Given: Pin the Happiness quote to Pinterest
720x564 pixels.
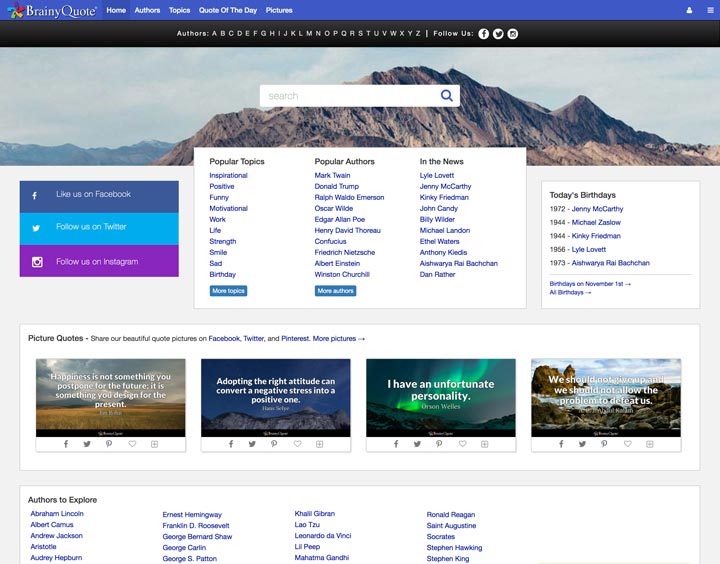Looking at the screenshot, I should coord(109,444).
